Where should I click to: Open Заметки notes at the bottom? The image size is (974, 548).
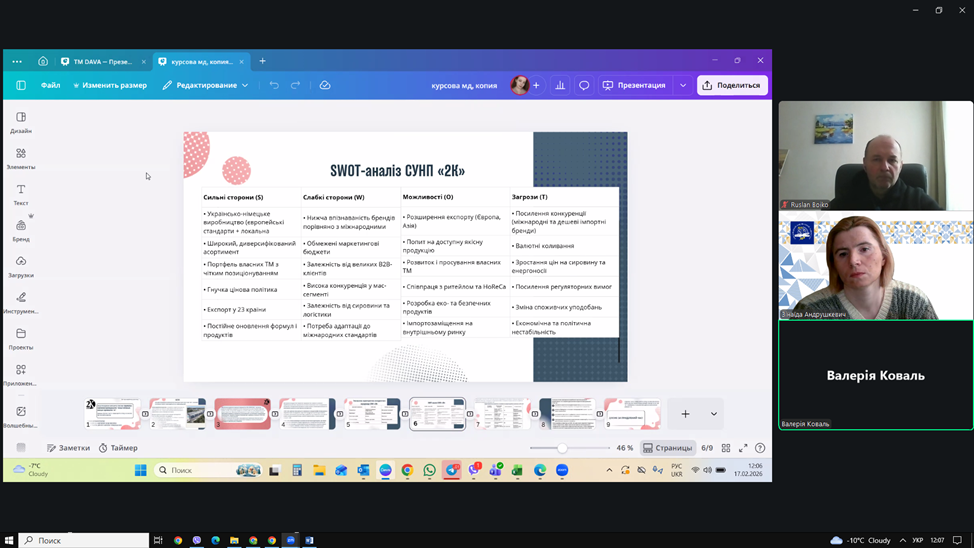click(68, 448)
